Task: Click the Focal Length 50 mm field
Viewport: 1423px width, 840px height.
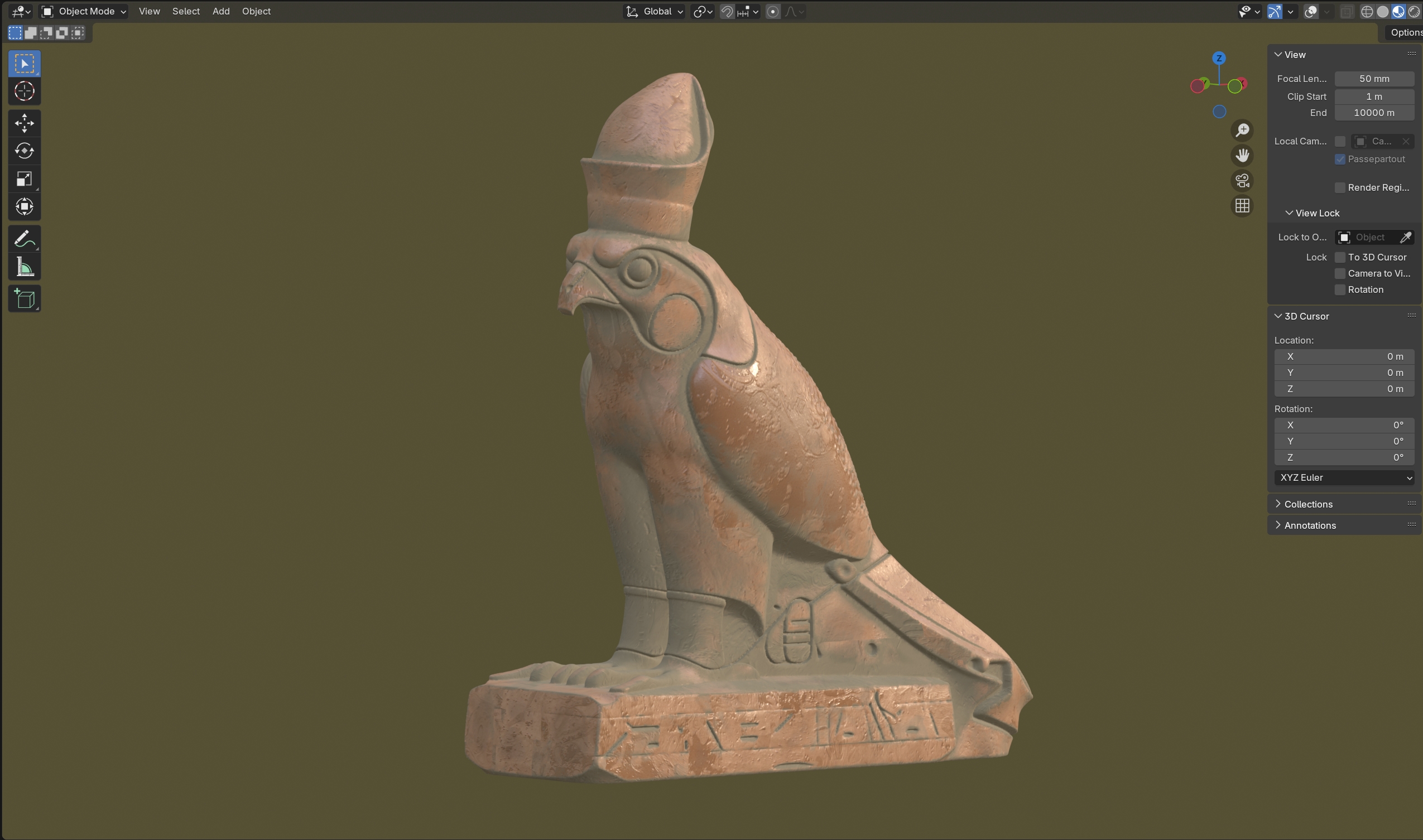Action: click(x=1374, y=79)
